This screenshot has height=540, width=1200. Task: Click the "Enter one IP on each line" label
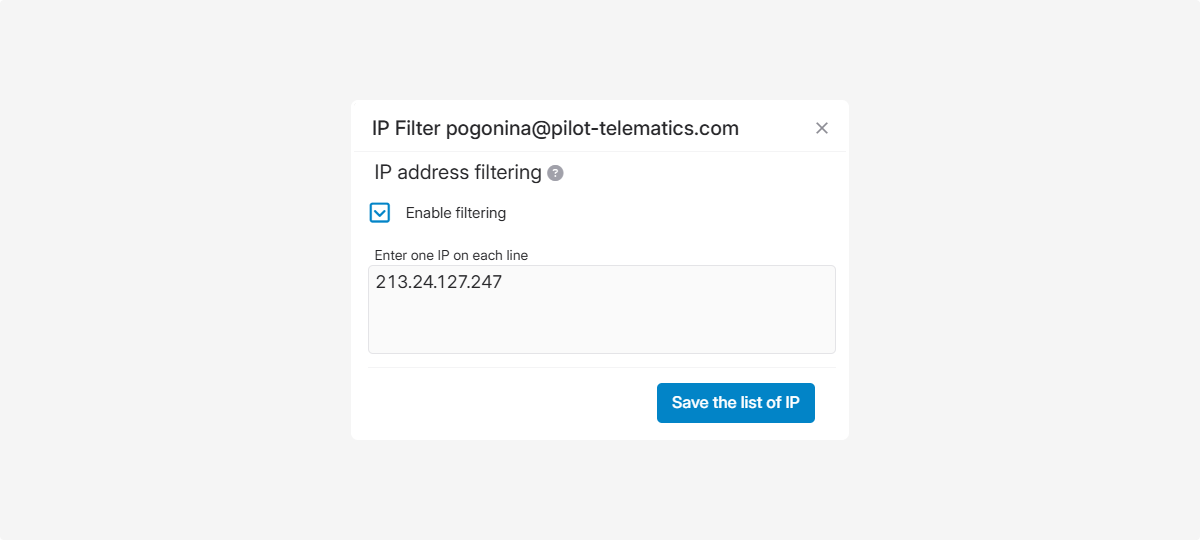[x=451, y=255]
